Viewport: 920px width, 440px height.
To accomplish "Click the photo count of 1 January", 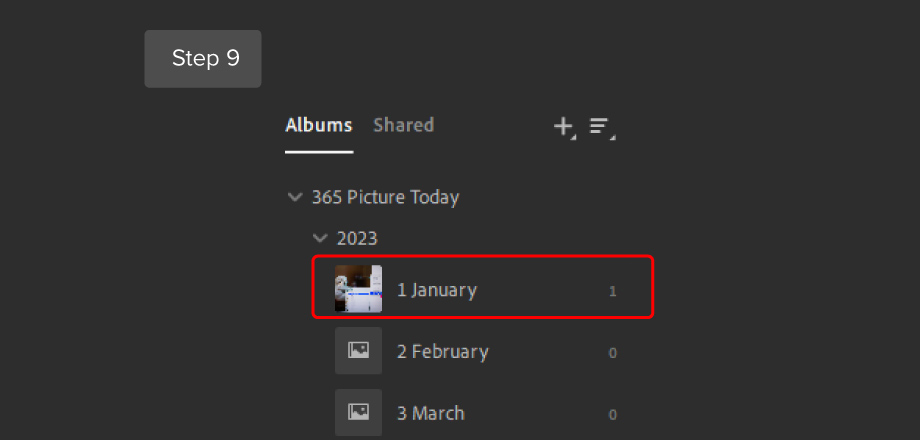I will (x=613, y=291).
